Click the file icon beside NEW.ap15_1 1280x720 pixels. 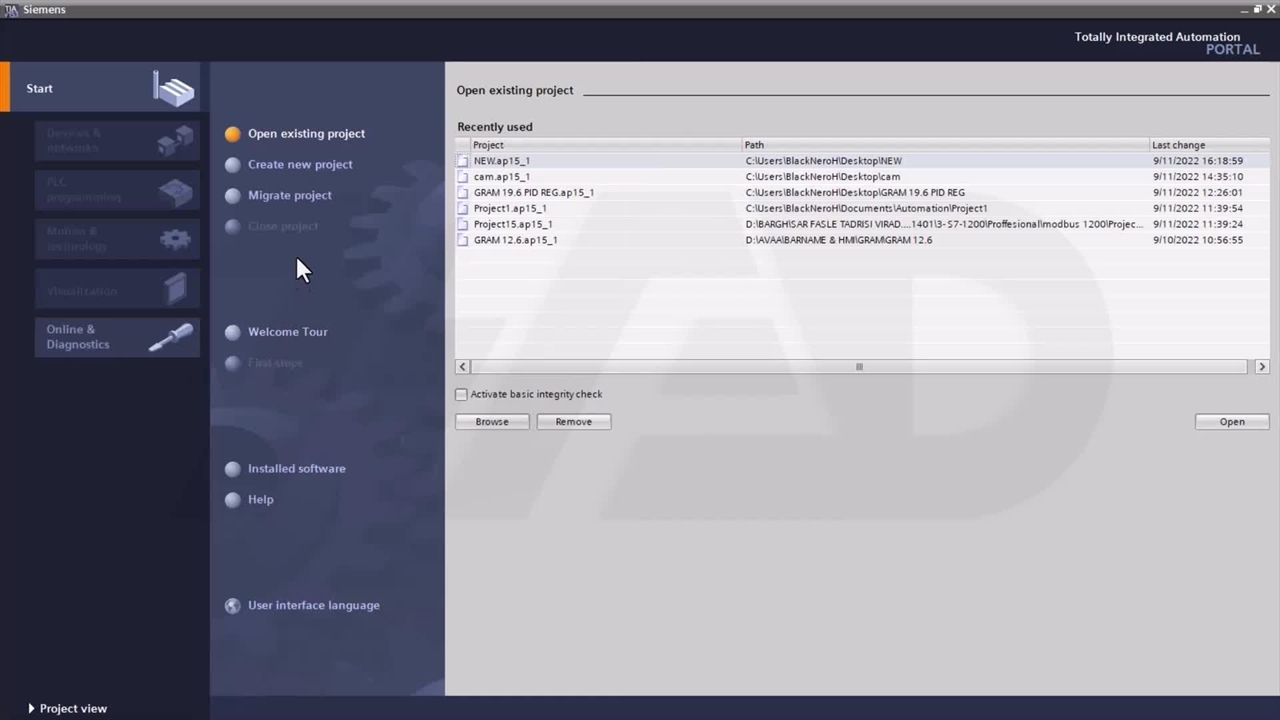[463, 161]
